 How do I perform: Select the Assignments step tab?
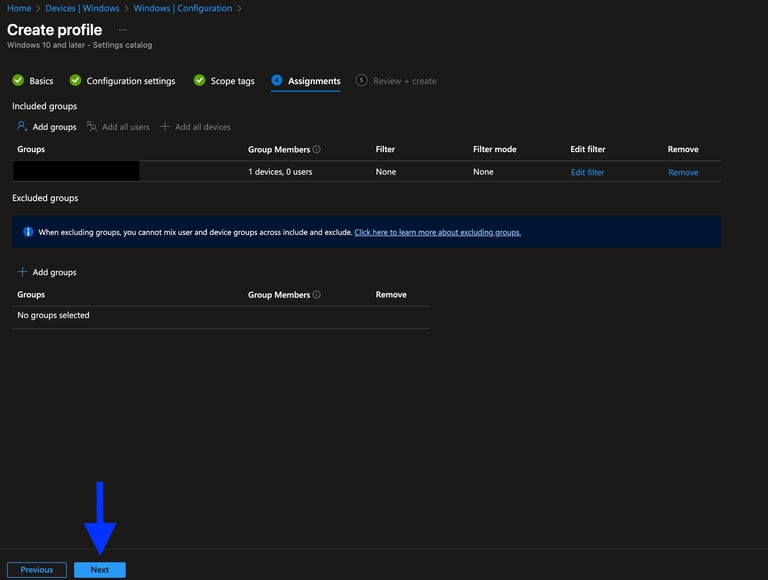point(314,81)
